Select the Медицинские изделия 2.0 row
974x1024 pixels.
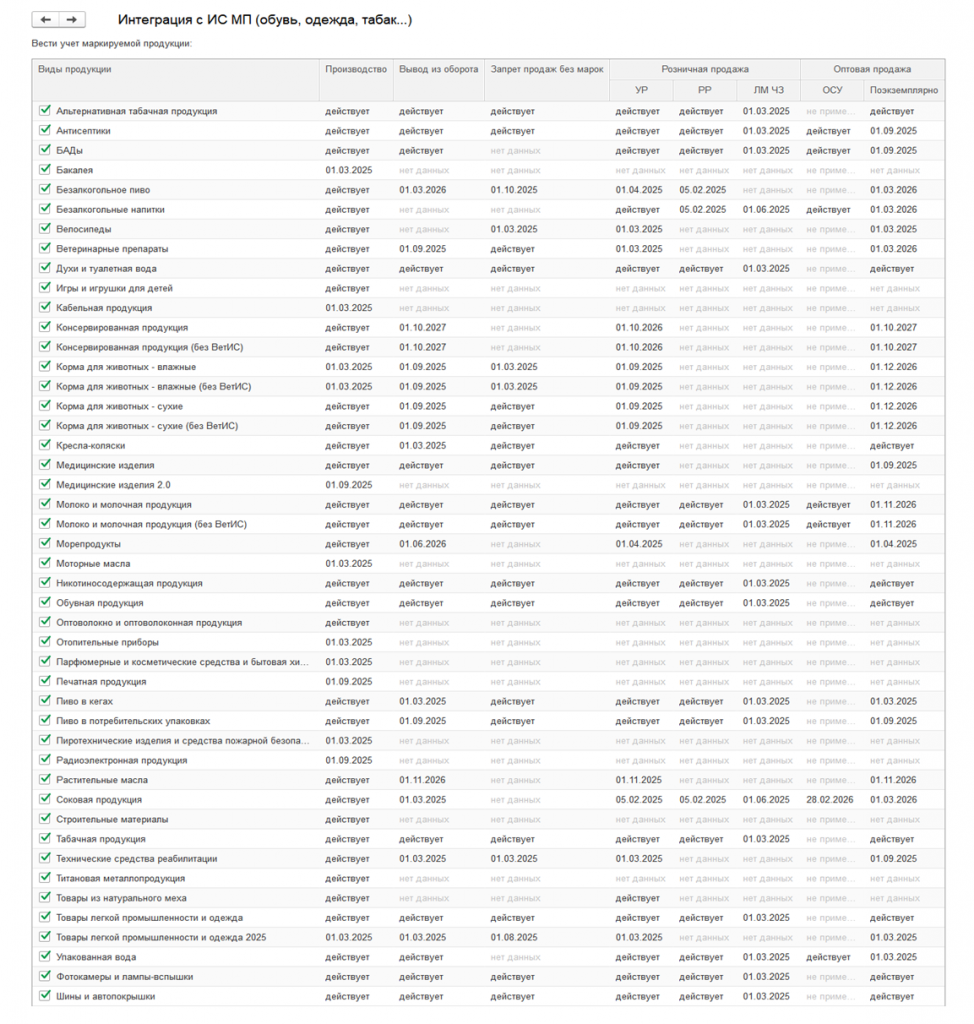pyautogui.click(x=488, y=485)
